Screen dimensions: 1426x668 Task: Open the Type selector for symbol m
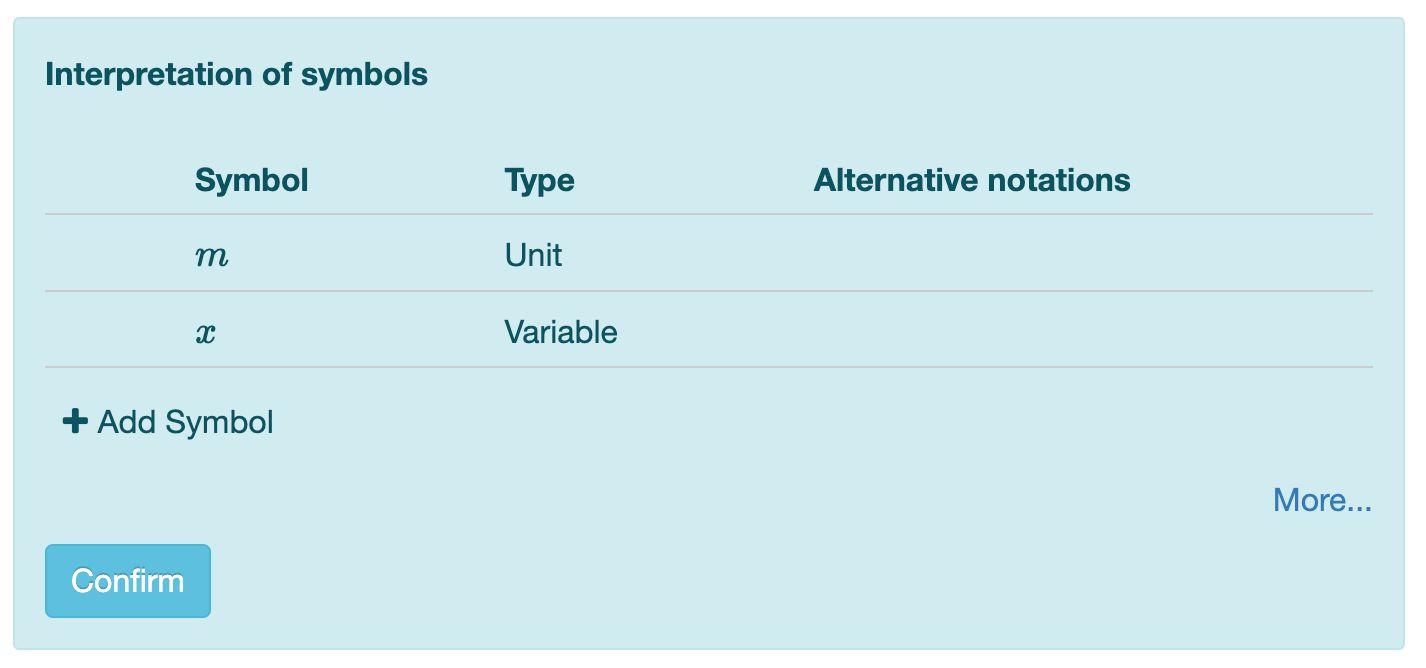(x=534, y=256)
